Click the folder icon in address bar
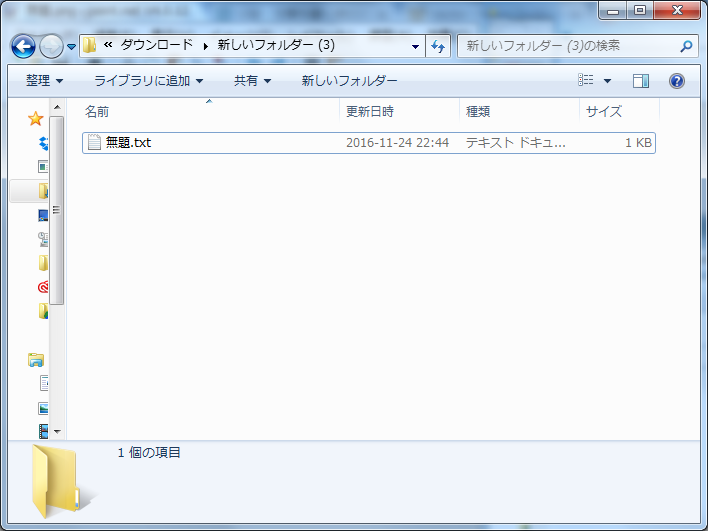The width and height of the screenshot is (708, 531). tap(89, 45)
